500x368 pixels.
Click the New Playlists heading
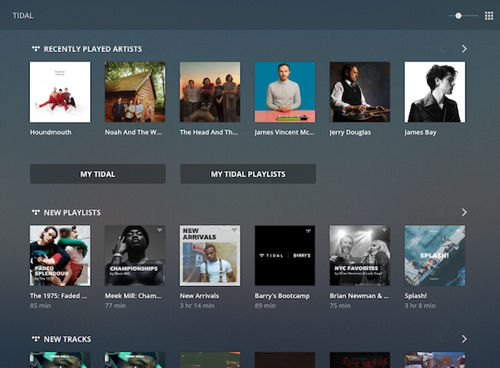(72, 212)
